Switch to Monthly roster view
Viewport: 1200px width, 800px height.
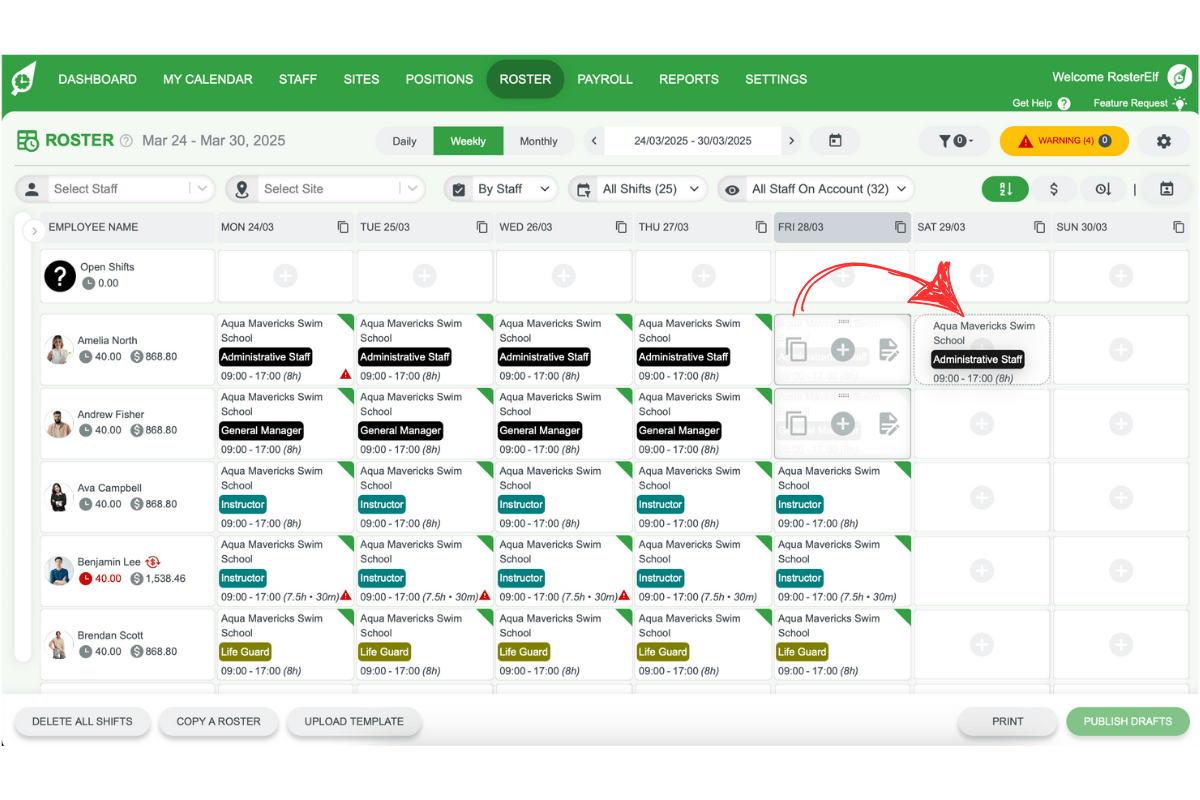point(538,141)
